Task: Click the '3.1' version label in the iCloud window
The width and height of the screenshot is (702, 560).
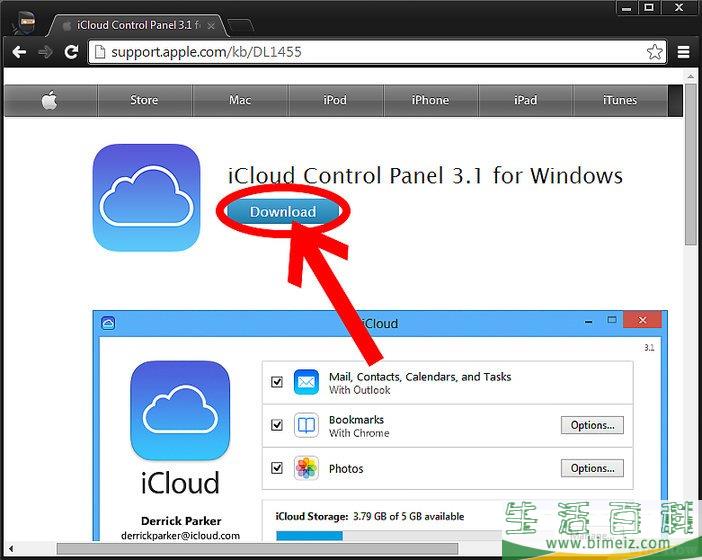Action: 649,348
